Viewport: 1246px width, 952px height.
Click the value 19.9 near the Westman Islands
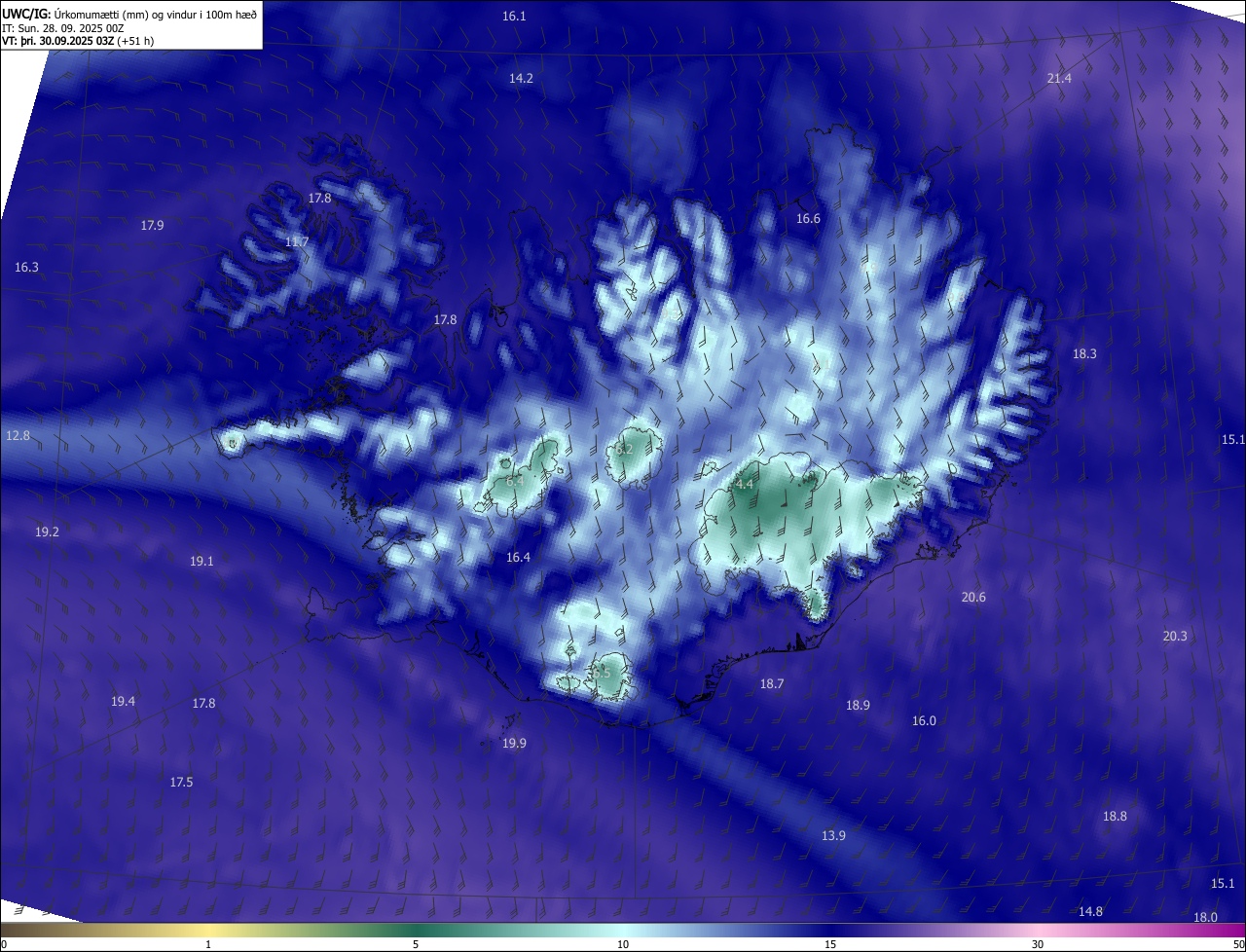click(514, 744)
